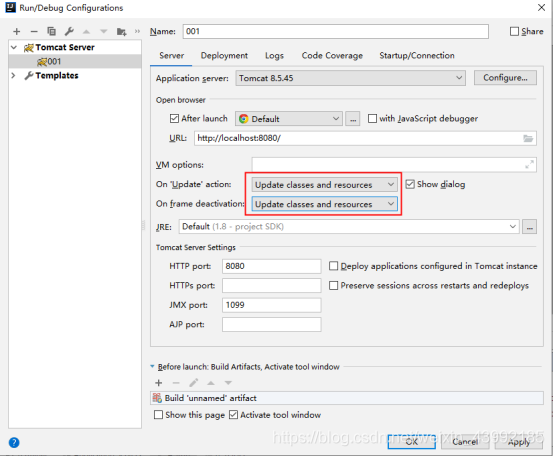Show more toolbar actions via double chevron
554x456 pixels.
pyautogui.click(x=137, y=31)
